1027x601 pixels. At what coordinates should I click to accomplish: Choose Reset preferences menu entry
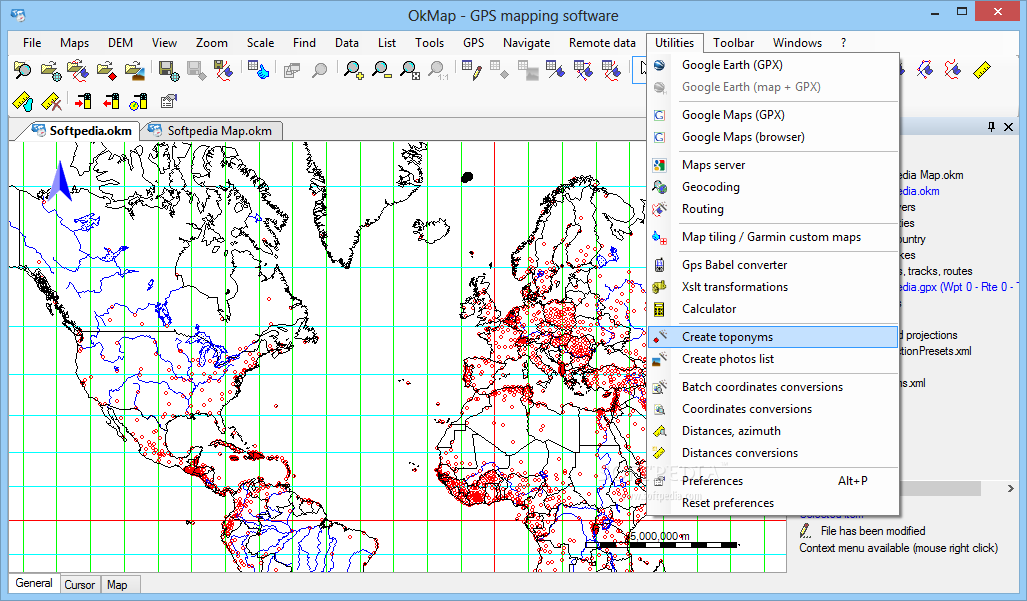coord(773,503)
